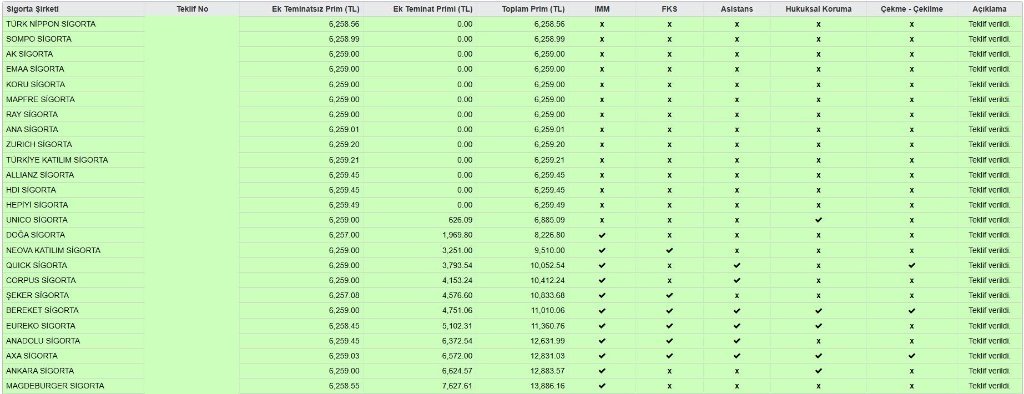
Task: Click Hukuksal Koruma checkmark for ANKARA SİGORTA
Action: point(818,371)
